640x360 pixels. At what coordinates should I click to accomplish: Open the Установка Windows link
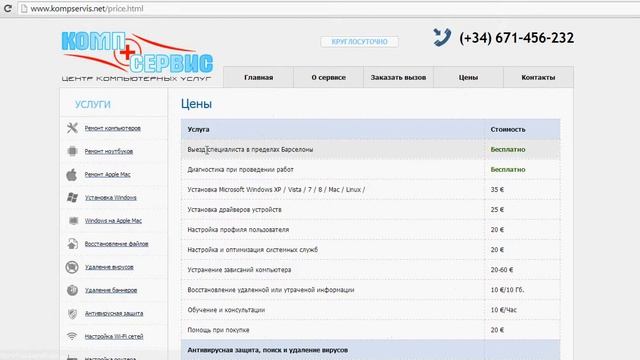[111, 198]
